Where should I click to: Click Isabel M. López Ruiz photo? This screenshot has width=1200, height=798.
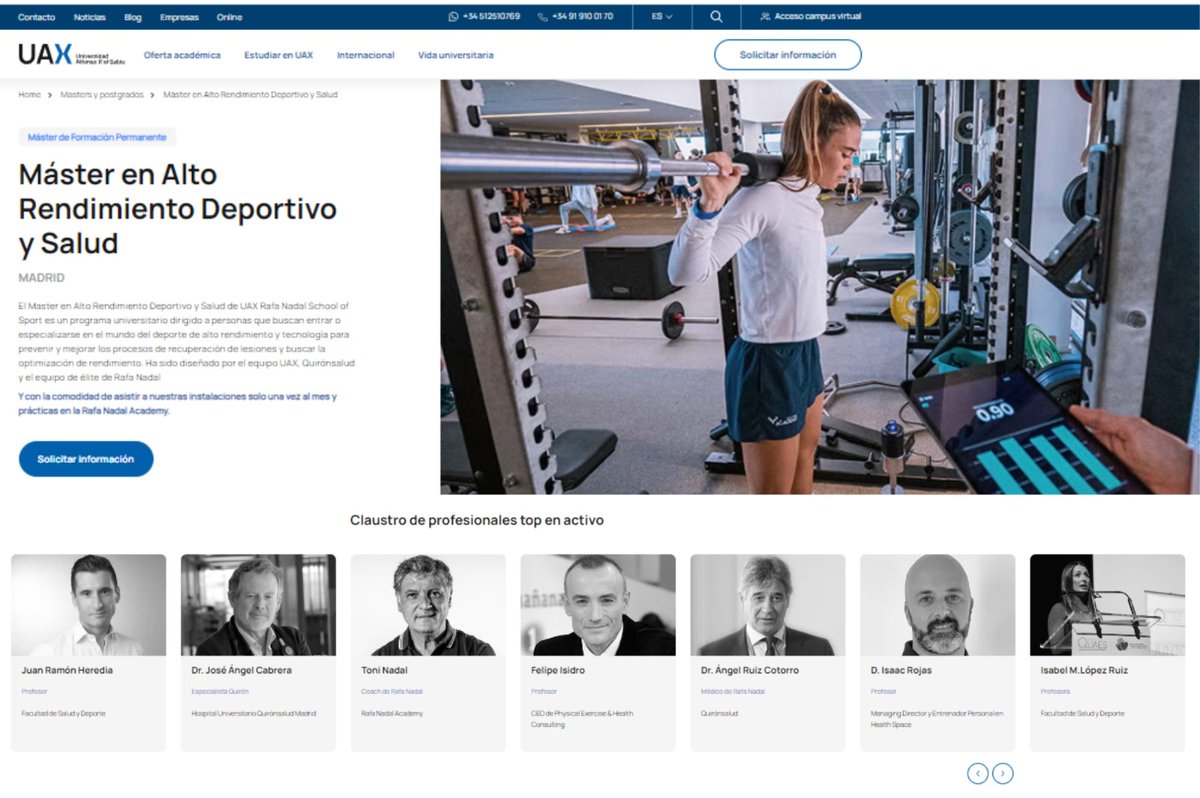(1108, 605)
